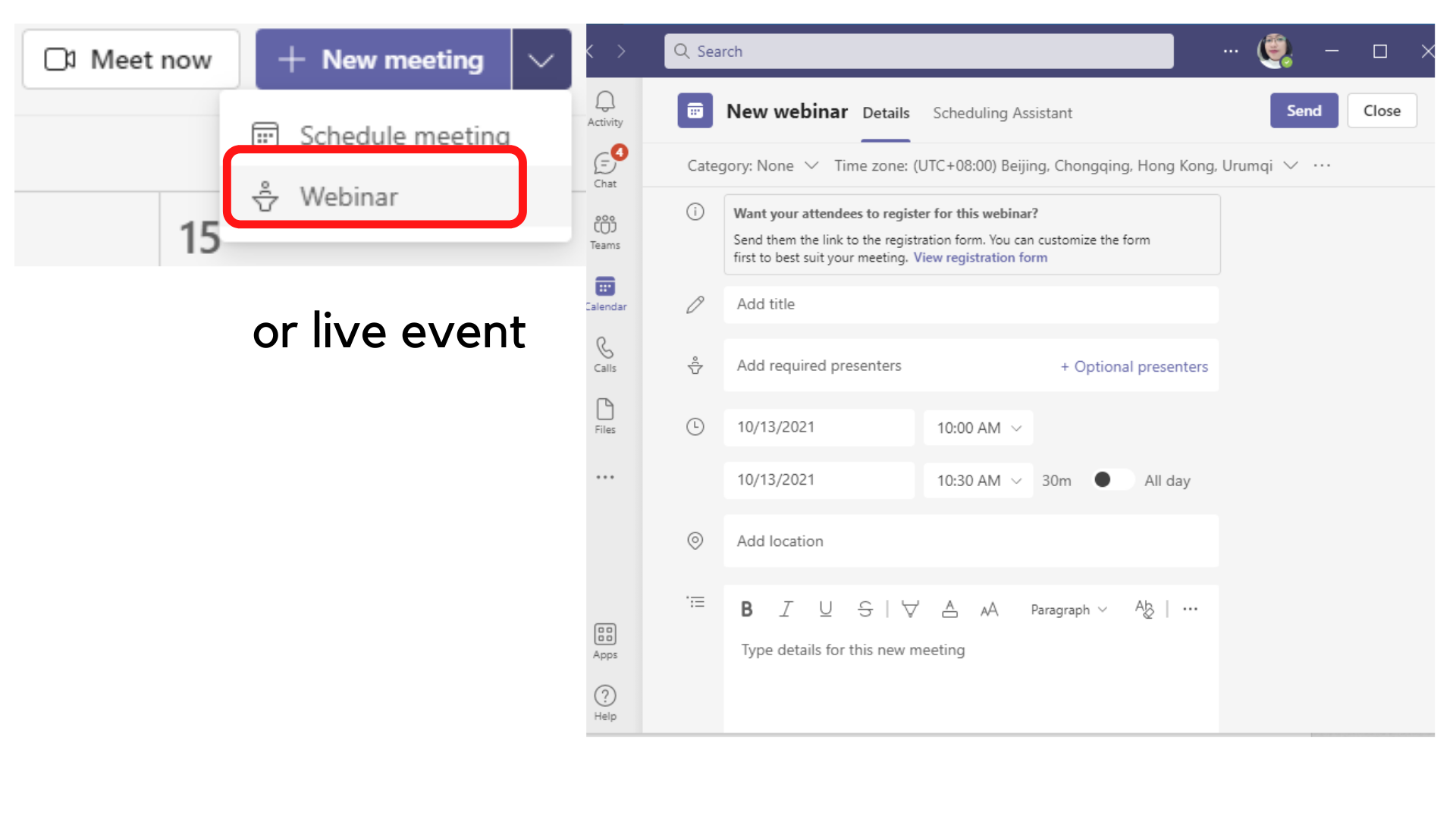
Task: Open the 10:00 AM start time dropdown
Action: [977, 428]
